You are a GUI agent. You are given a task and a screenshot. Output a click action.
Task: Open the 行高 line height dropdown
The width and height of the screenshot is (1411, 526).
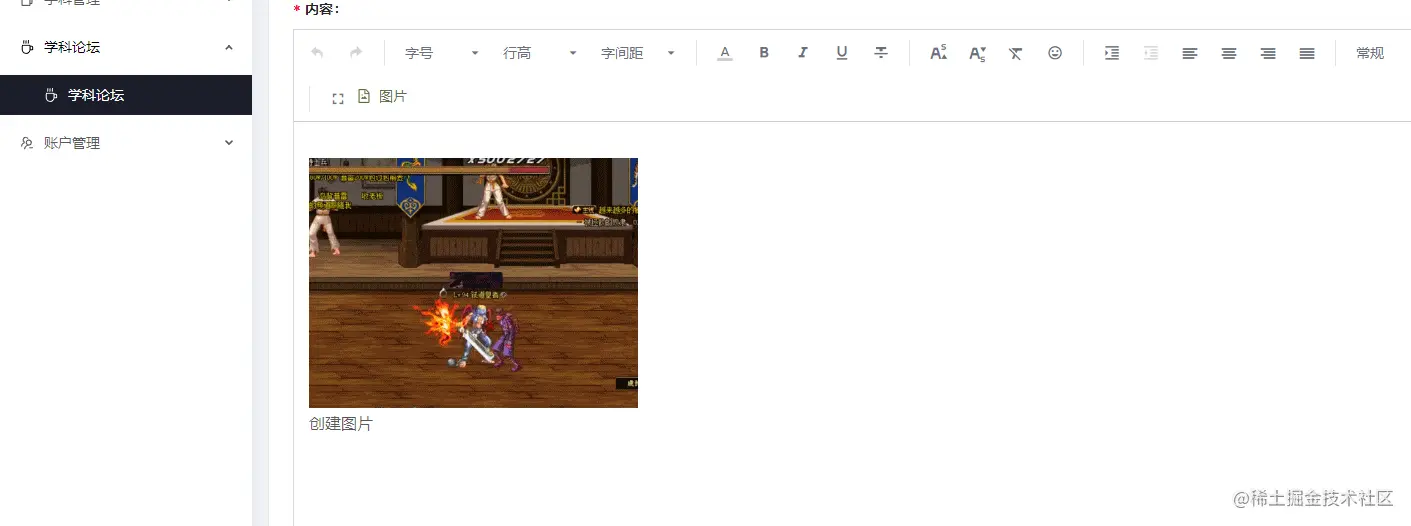[x=539, y=53]
